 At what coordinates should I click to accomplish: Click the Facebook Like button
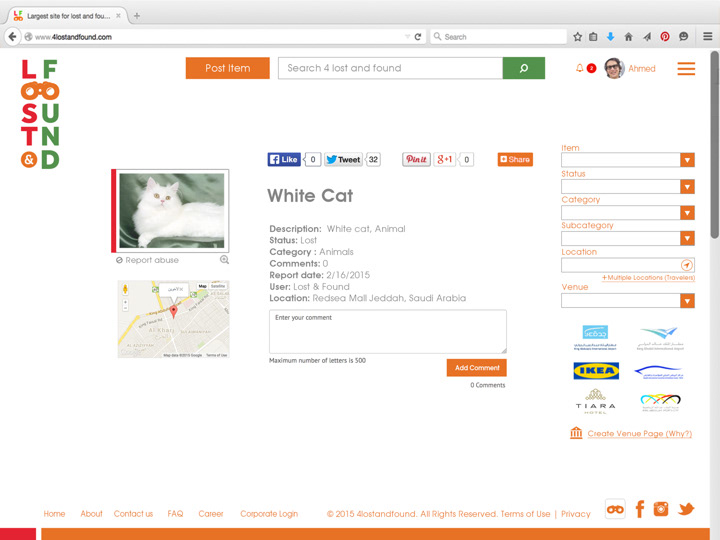pos(284,159)
